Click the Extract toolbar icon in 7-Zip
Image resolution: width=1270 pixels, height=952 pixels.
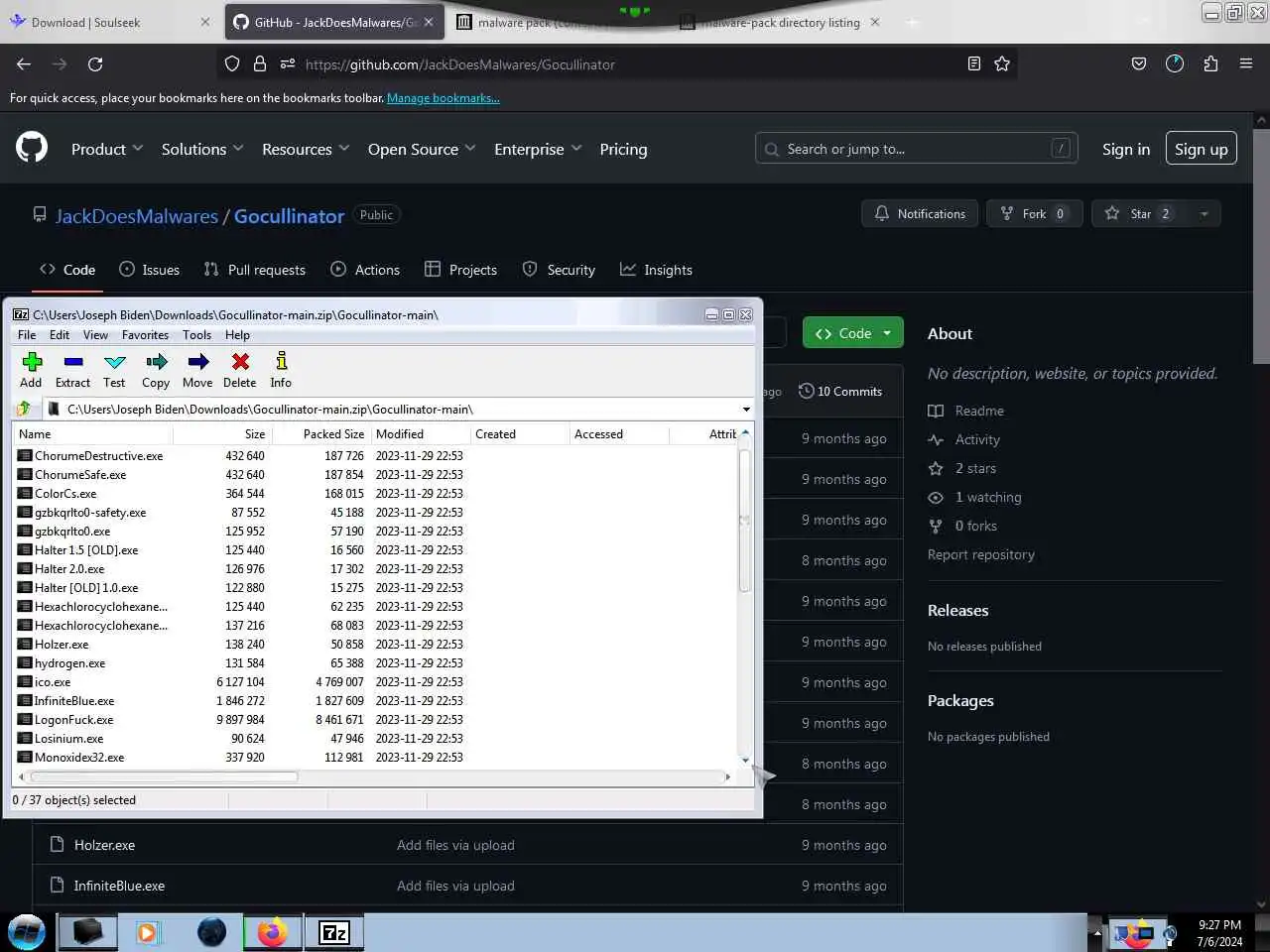pos(72,362)
